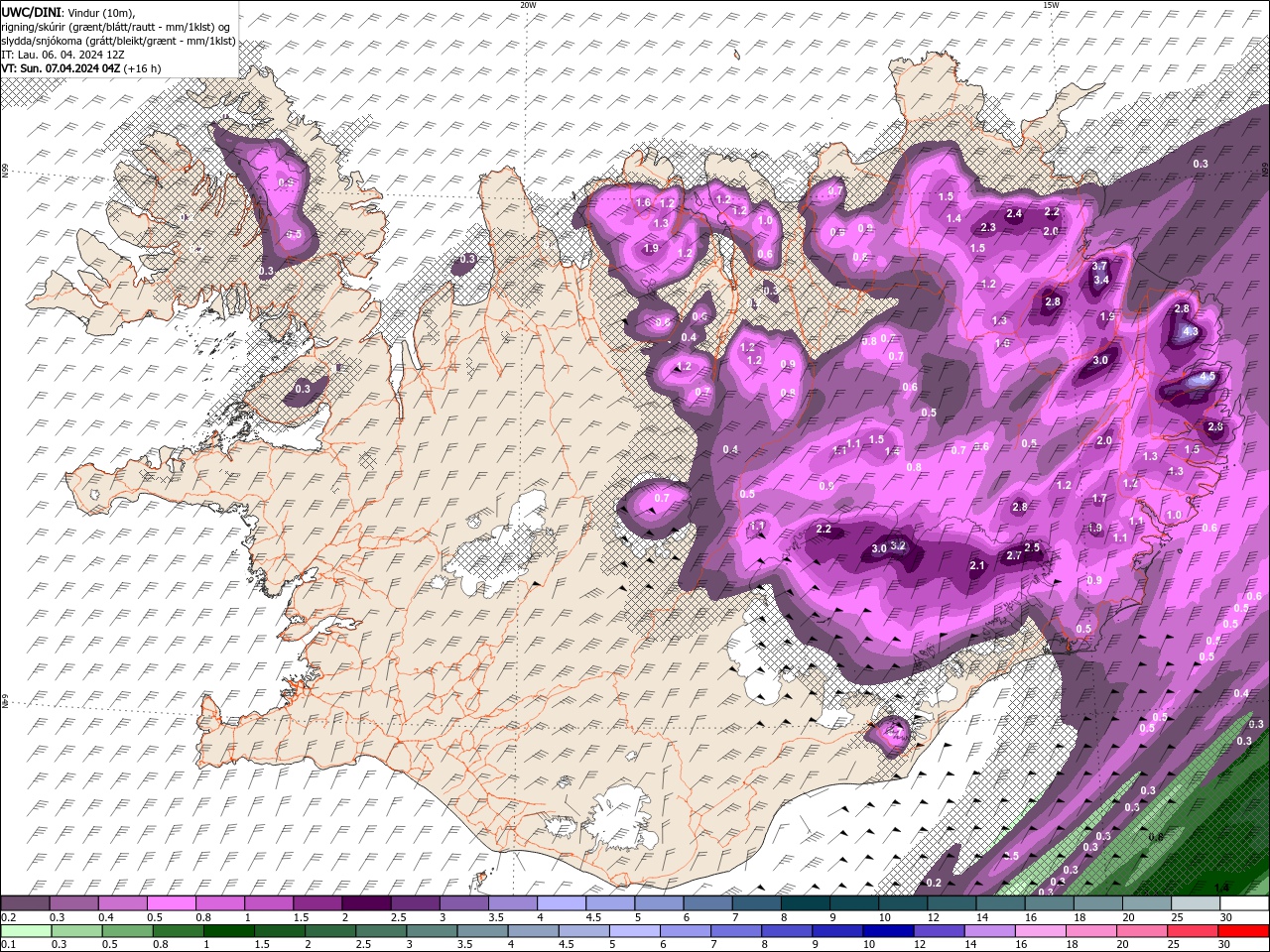
Task: Click the 20W longitude label at top
Action: pos(528,5)
